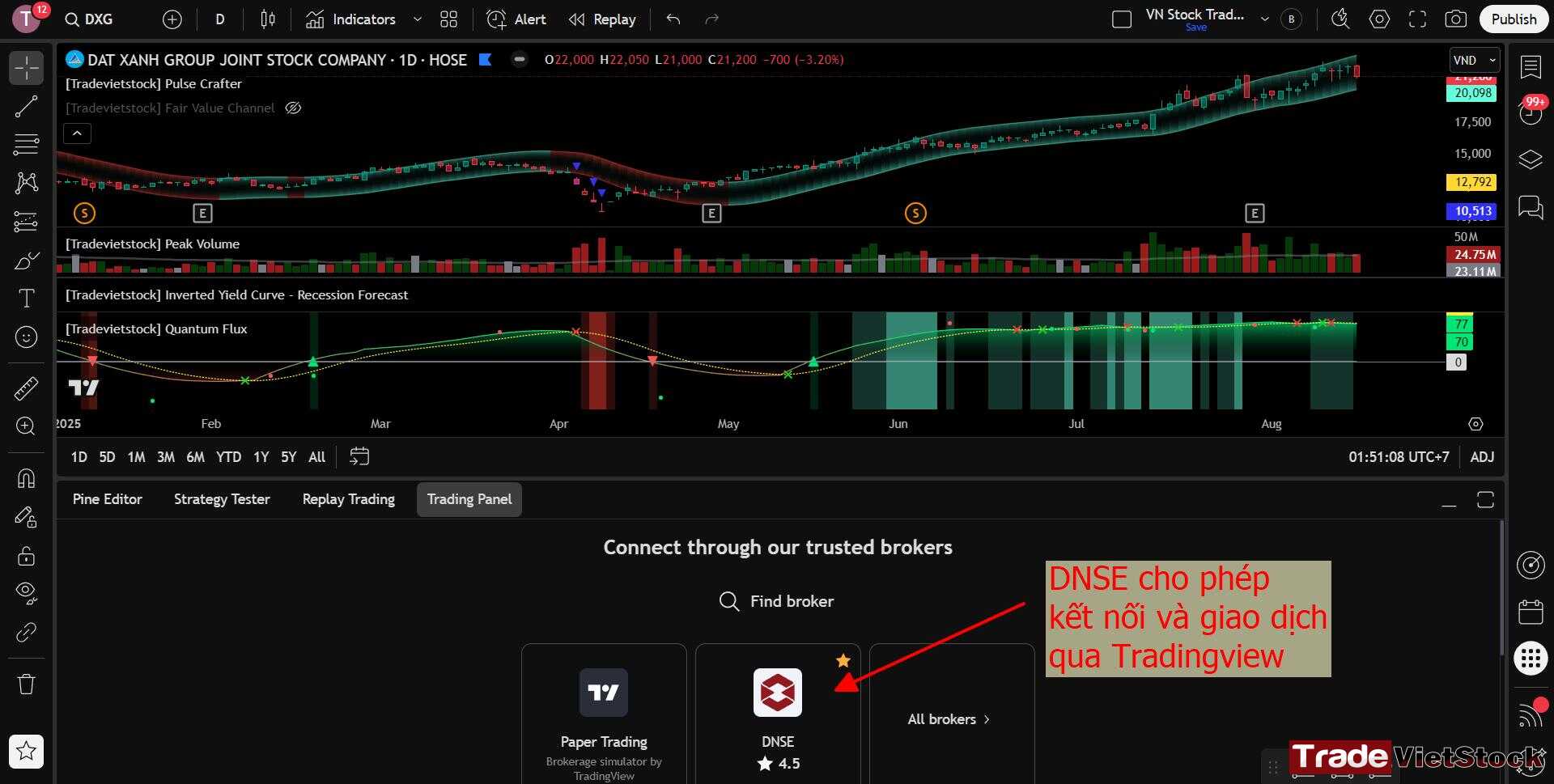Viewport: 1554px width, 784px height.
Task: Enter fullscreen mode
Action: click(x=1417, y=19)
